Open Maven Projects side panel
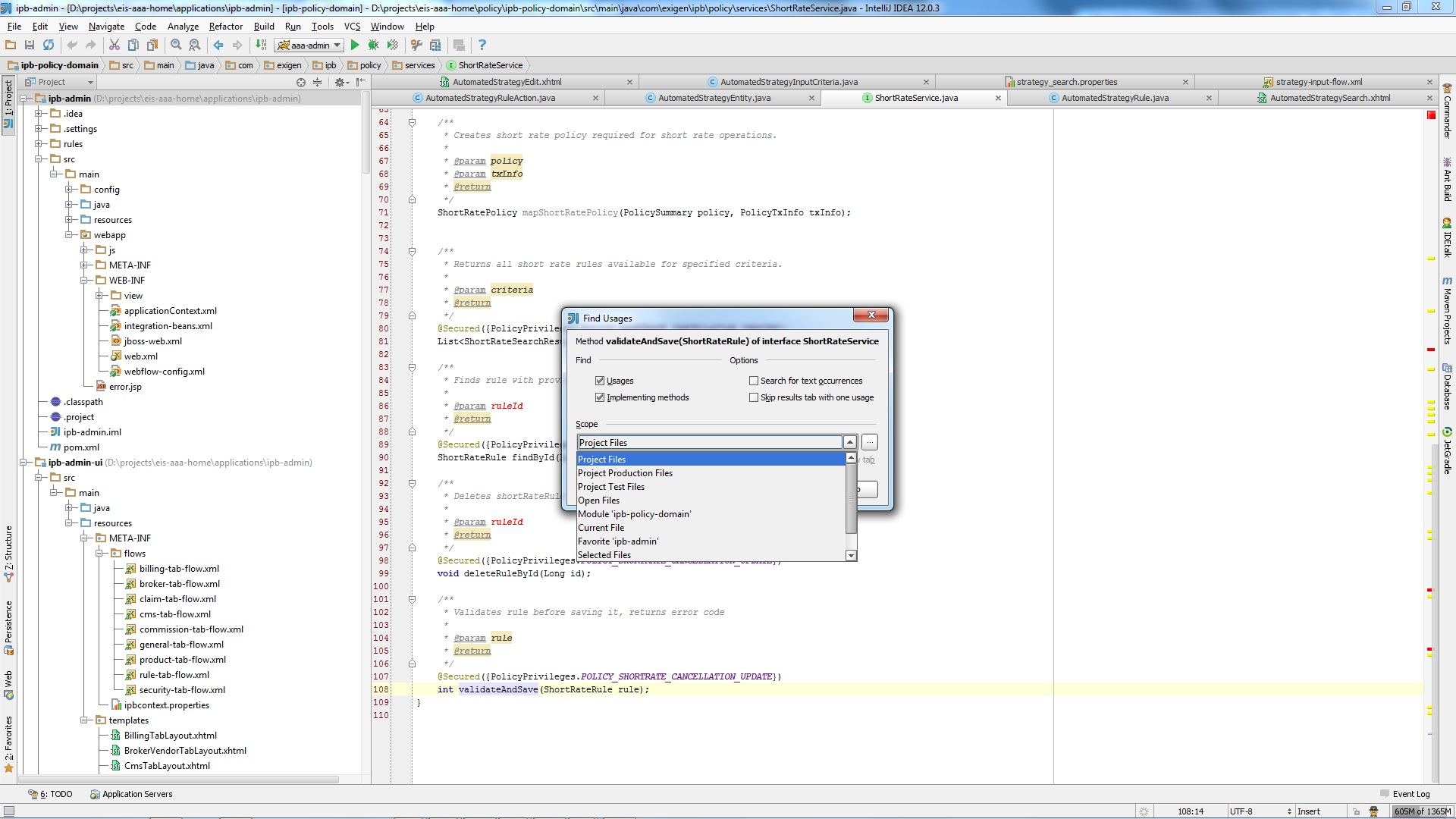 pos(1447,310)
